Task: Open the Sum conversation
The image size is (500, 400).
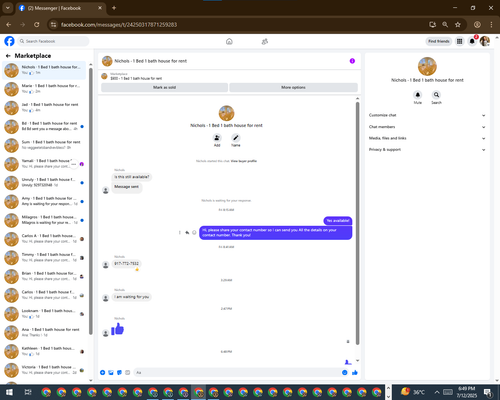Action: point(44,145)
